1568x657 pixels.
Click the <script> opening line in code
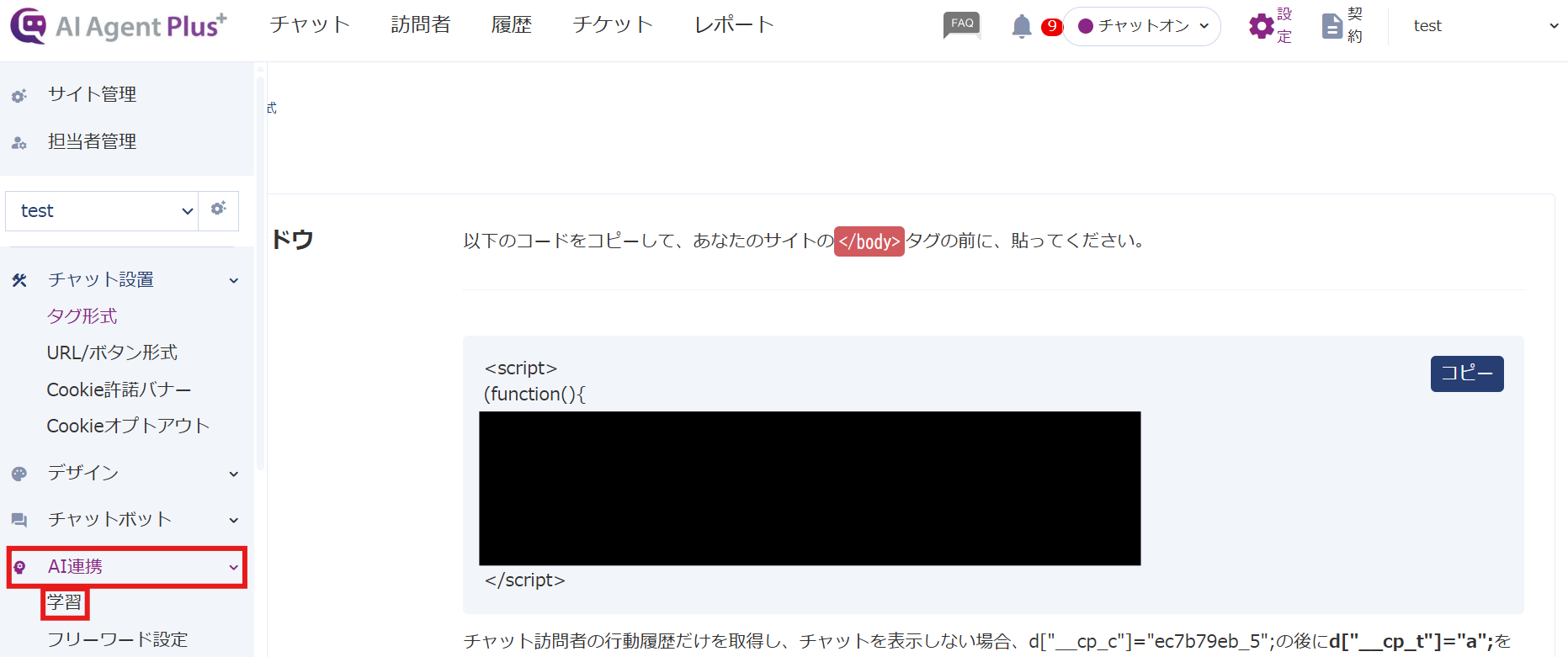[x=521, y=368]
